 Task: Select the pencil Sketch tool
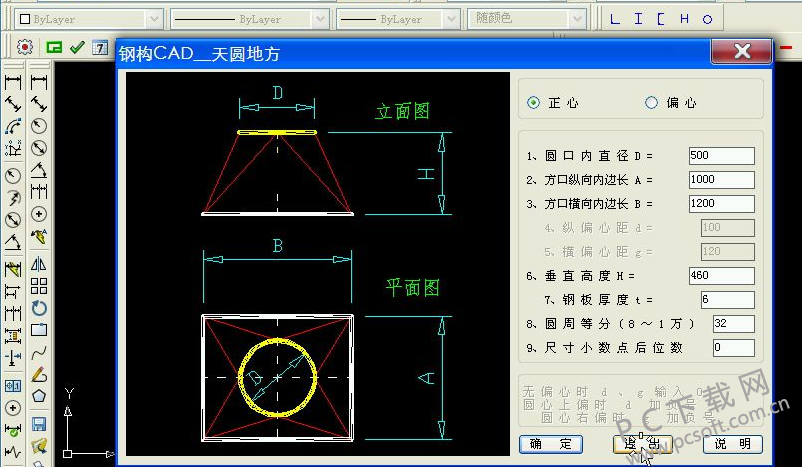[39, 374]
